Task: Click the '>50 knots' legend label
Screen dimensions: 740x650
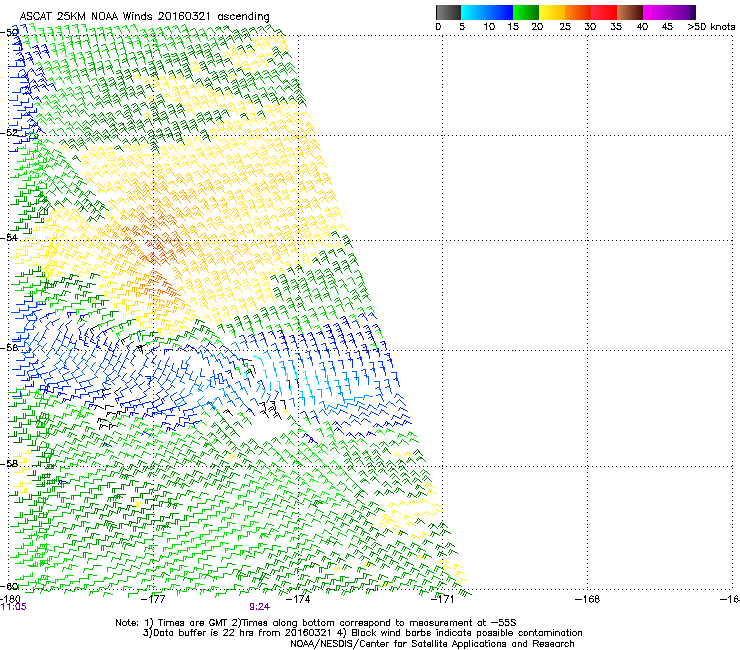Action: pyautogui.click(x=711, y=27)
